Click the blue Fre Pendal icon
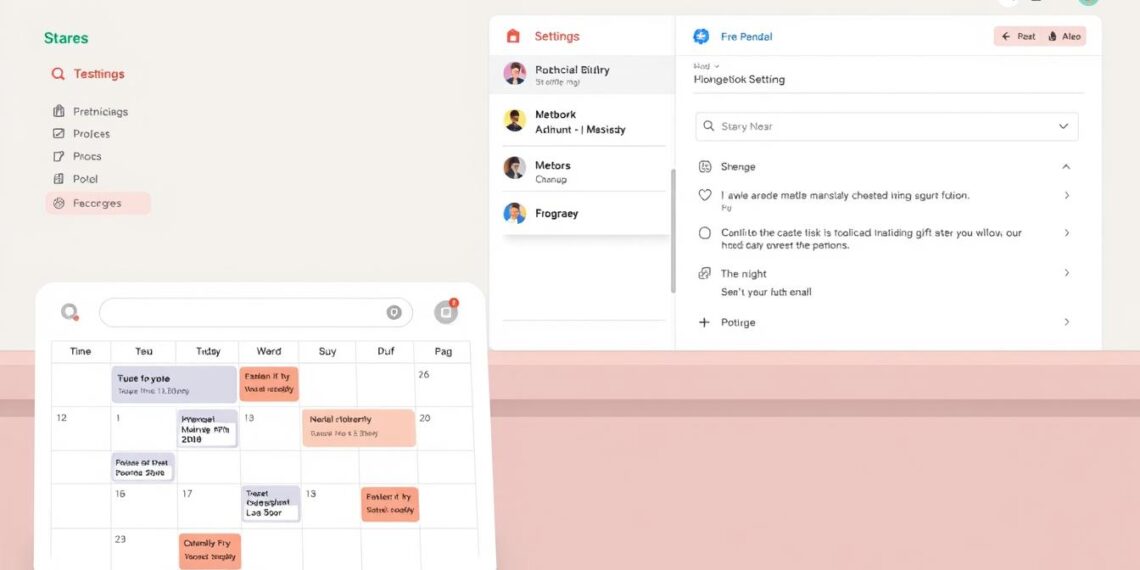Image resolution: width=1140 pixels, height=570 pixels. [701, 36]
